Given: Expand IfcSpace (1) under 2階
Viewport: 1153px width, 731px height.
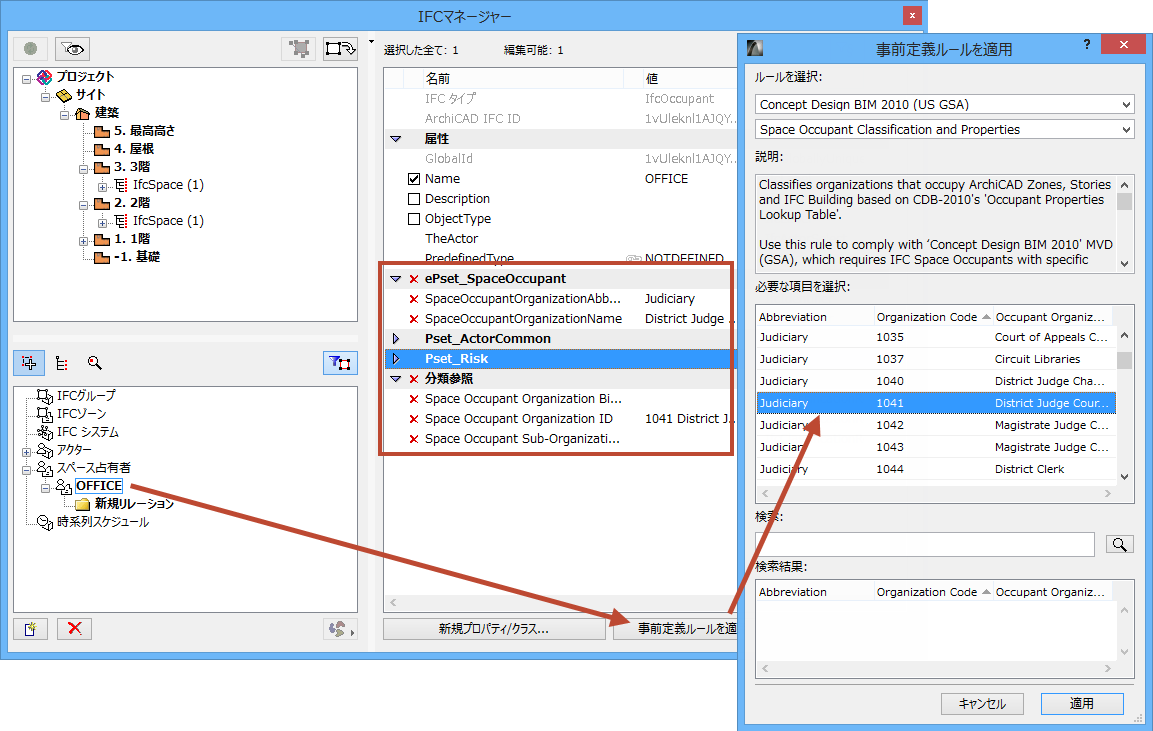Looking at the screenshot, I should pyautogui.click(x=102, y=221).
